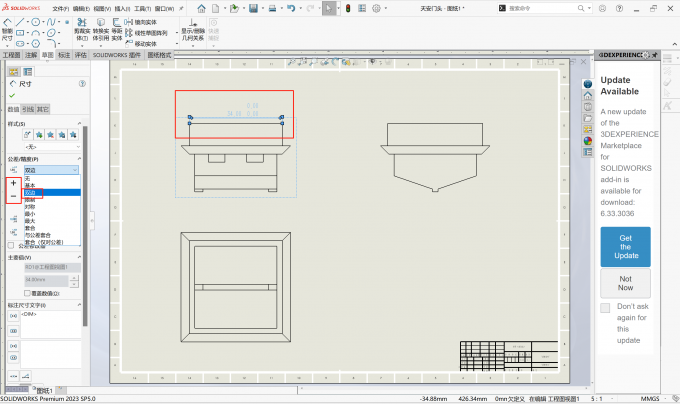Viewport: 680px width, 404px height.
Task: Collapse the Primary Value (主要值) section
Action: [x=79, y=257]
